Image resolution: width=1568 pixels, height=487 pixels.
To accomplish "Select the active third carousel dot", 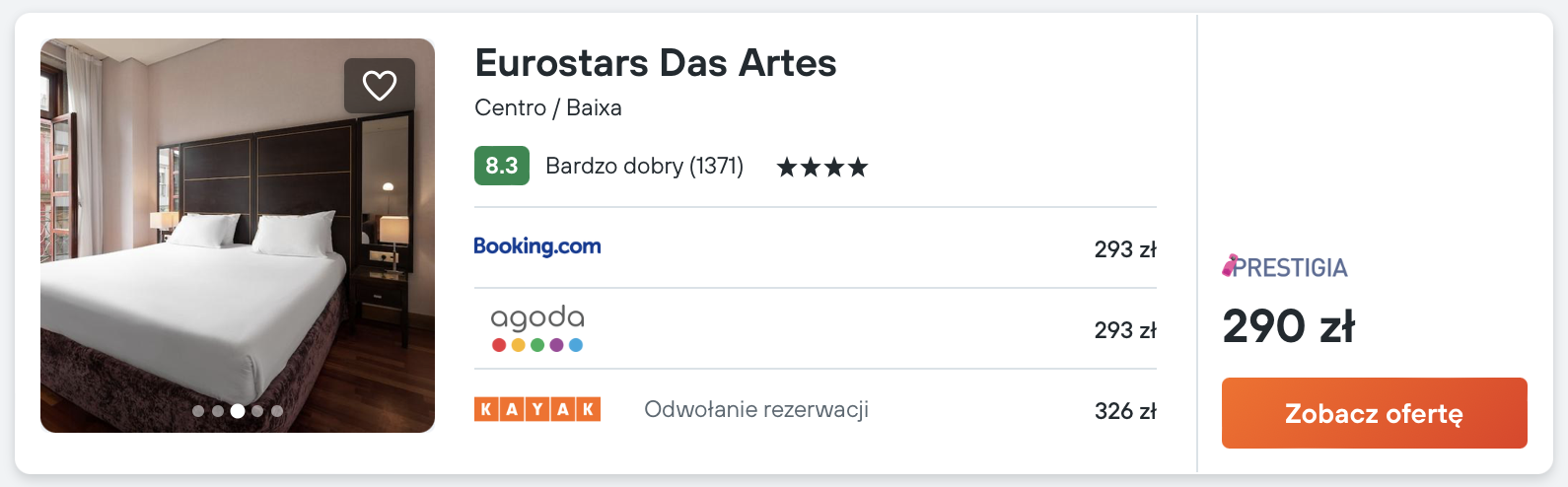I will point(238,411).
